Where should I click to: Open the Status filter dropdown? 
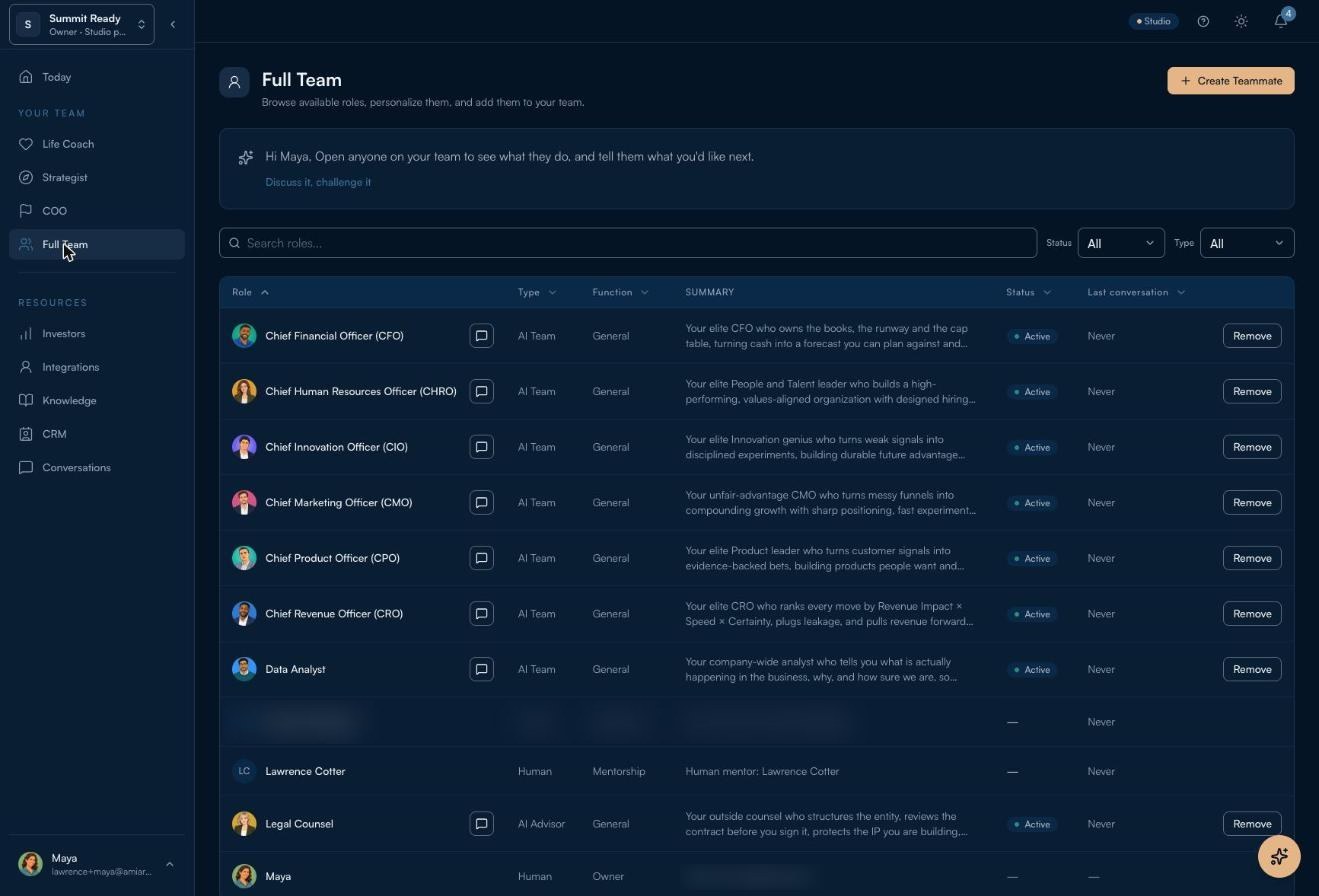click(x=1121, y=243)
